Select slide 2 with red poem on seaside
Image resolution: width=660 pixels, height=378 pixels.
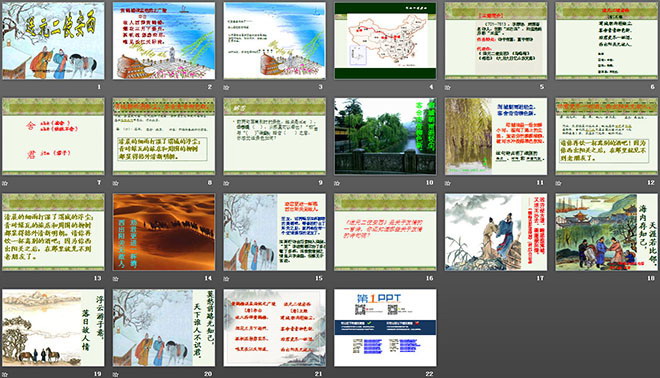164,41
